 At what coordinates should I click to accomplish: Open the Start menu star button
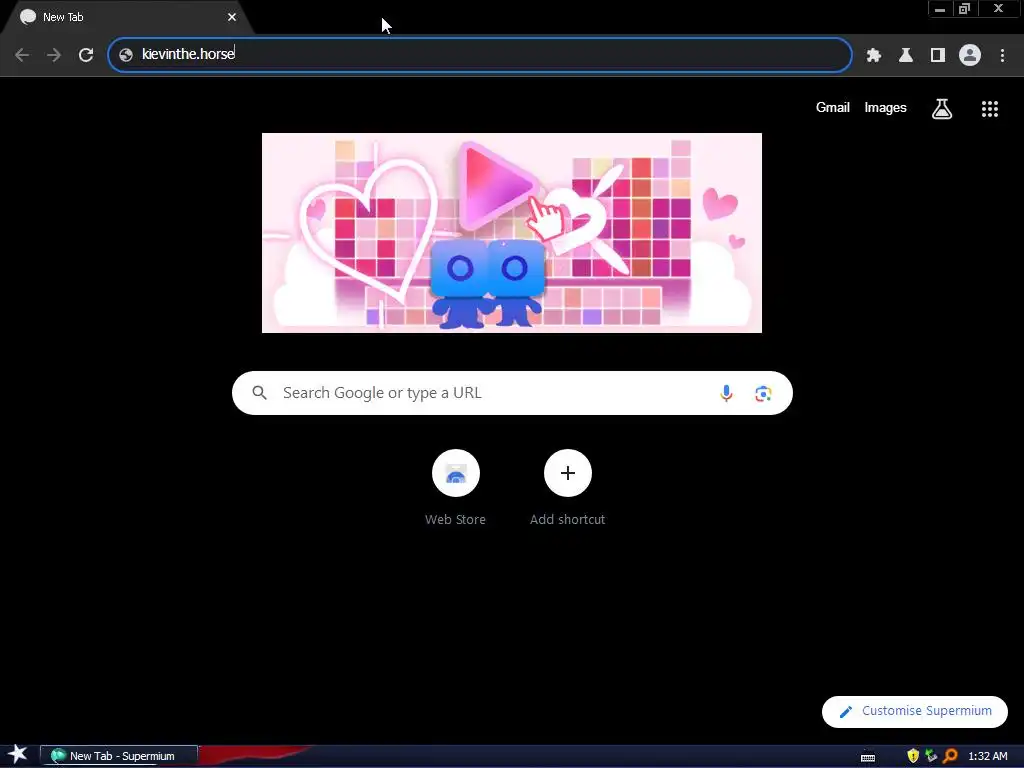point(18,755)
